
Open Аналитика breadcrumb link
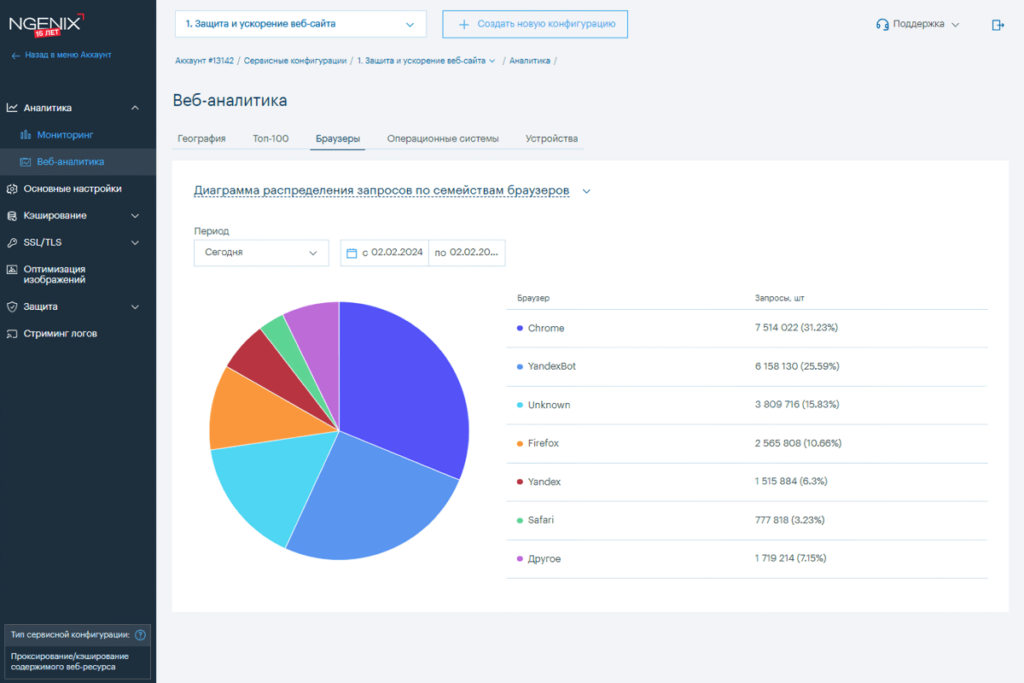tap(530, 61)
